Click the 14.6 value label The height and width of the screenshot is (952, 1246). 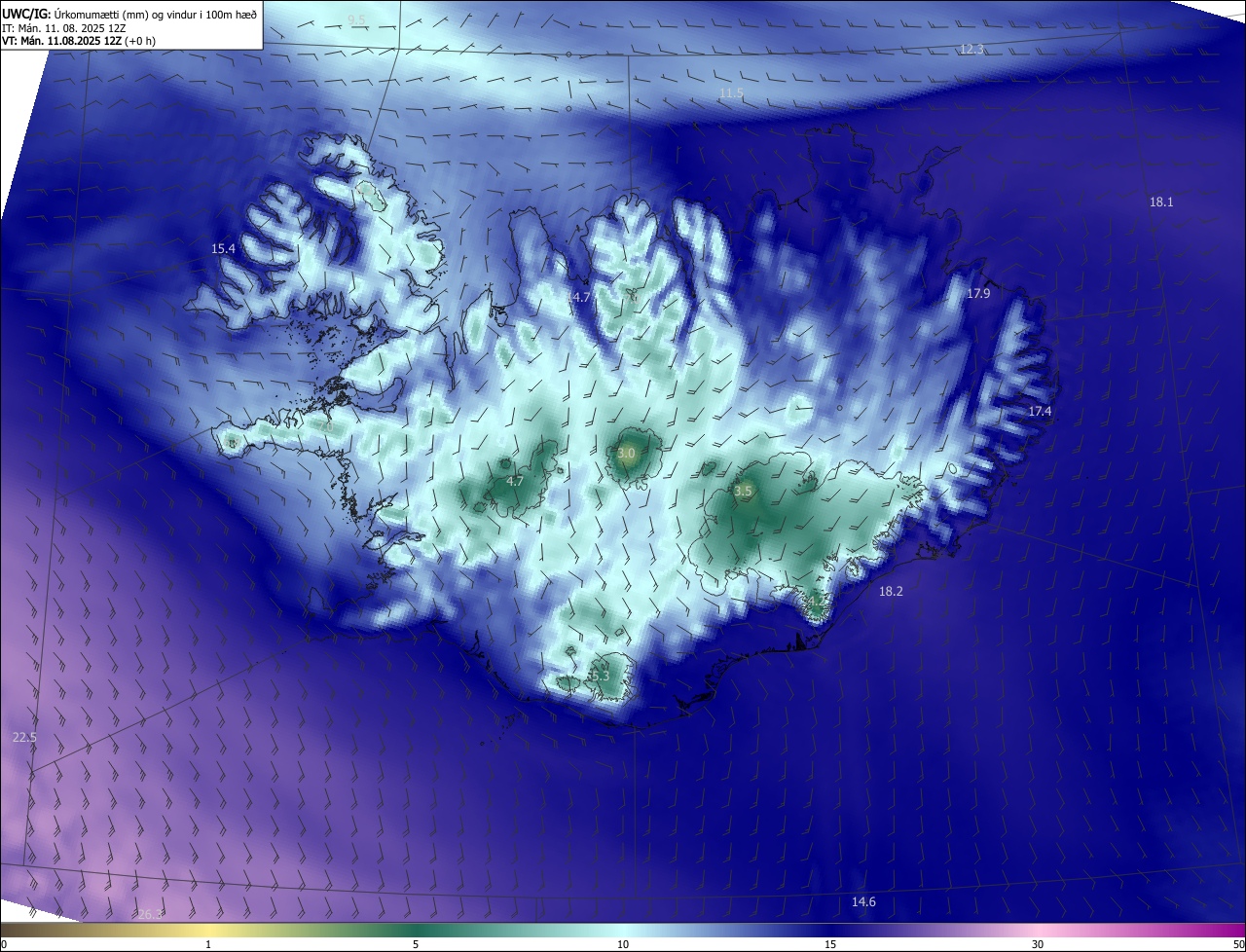click(x=863, y=901)
